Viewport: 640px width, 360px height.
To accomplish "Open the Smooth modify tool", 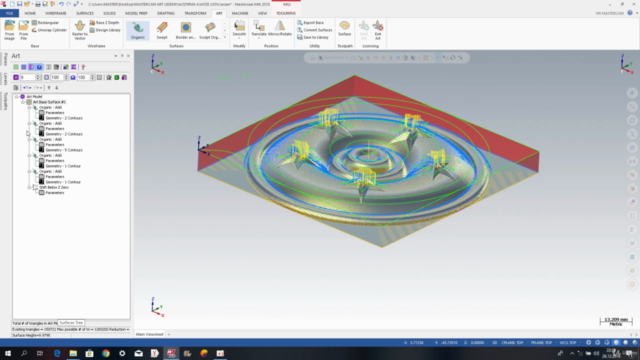I will pos(239,28).
